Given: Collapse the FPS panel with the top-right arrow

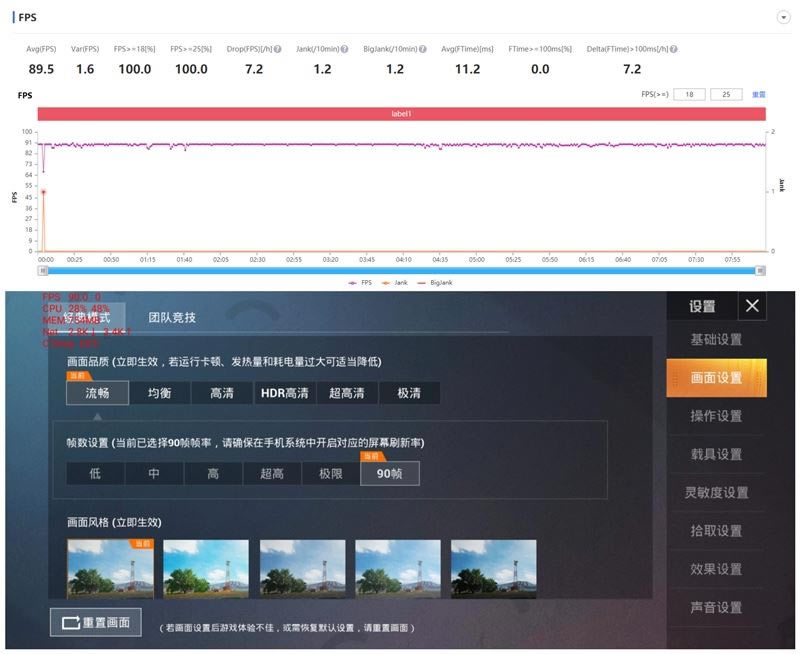Looking at the screenshot, I should click(x=781, y=18).
